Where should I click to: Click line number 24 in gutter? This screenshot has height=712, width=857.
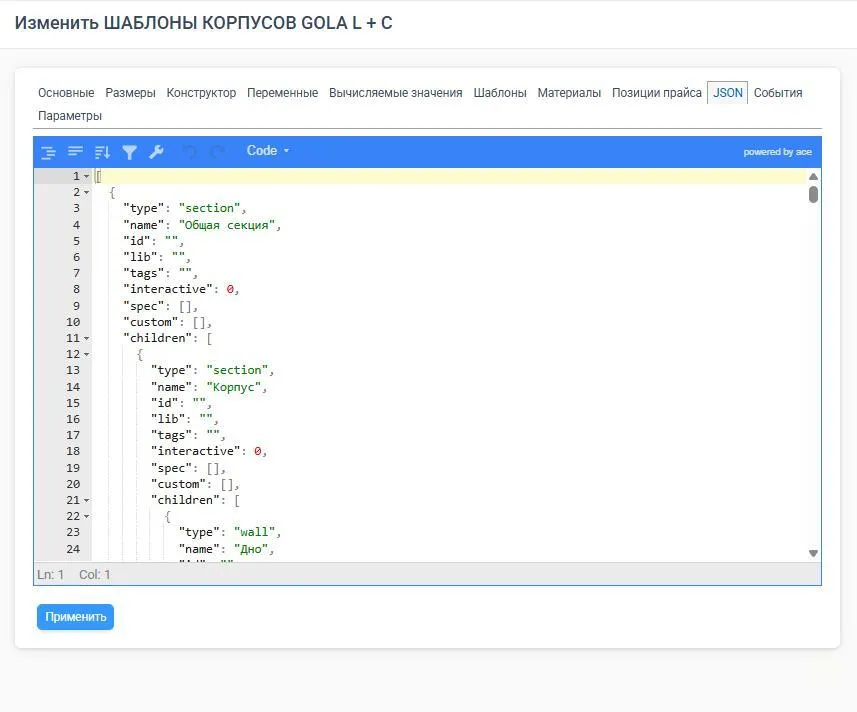click(x=73, y=549)
